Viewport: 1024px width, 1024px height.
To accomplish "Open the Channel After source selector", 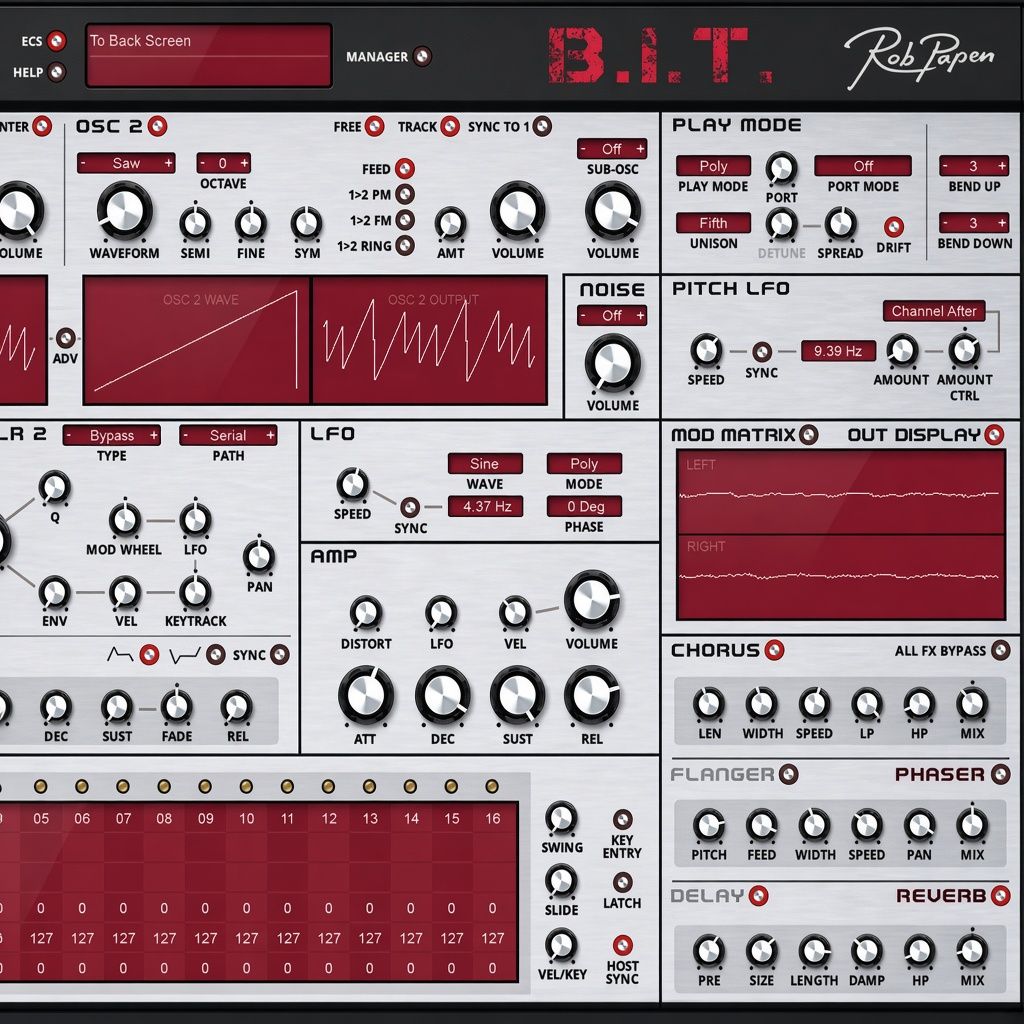I will [934, 311].
